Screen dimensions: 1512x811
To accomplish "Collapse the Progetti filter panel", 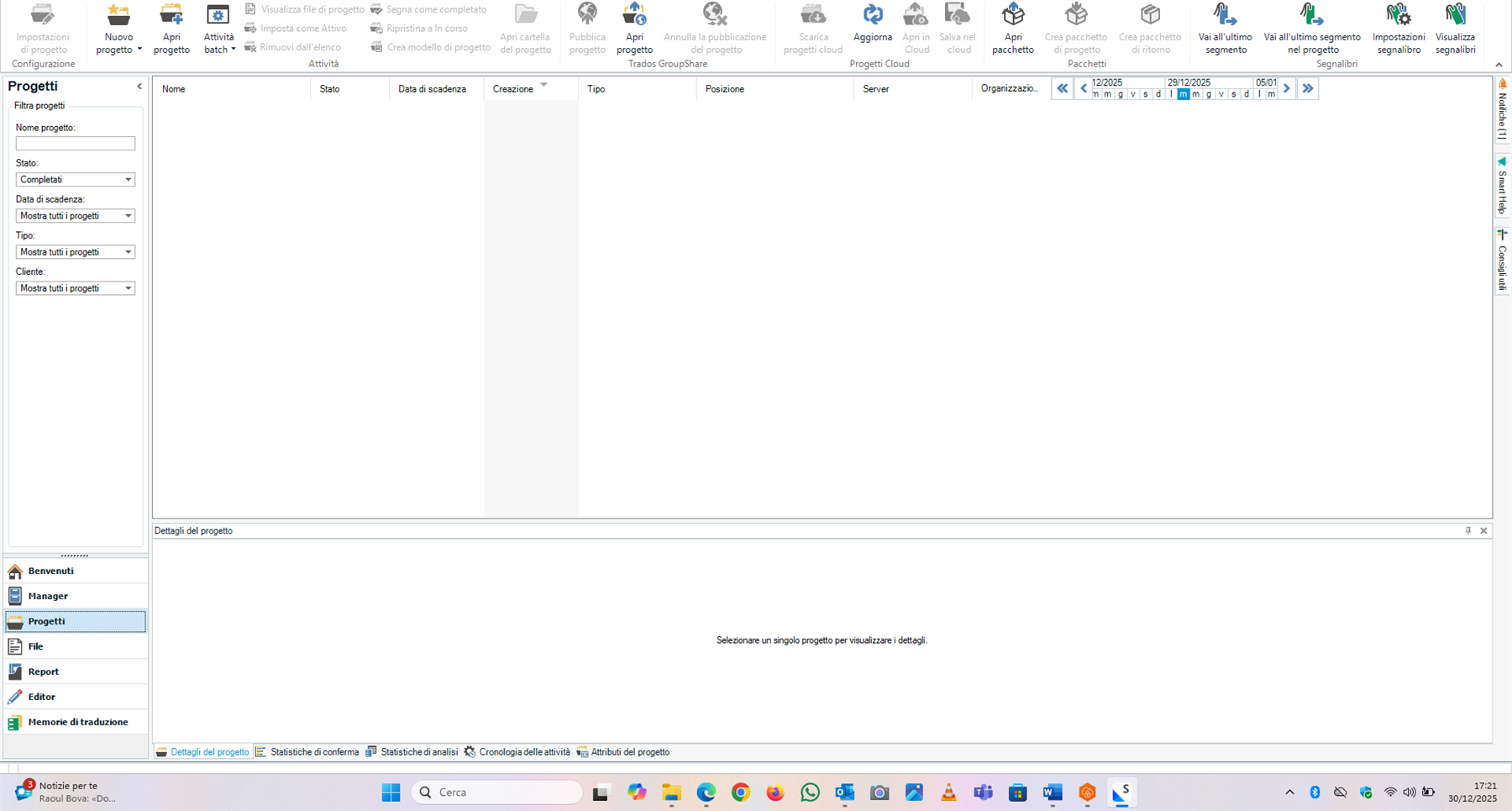I will pos(139,86).
